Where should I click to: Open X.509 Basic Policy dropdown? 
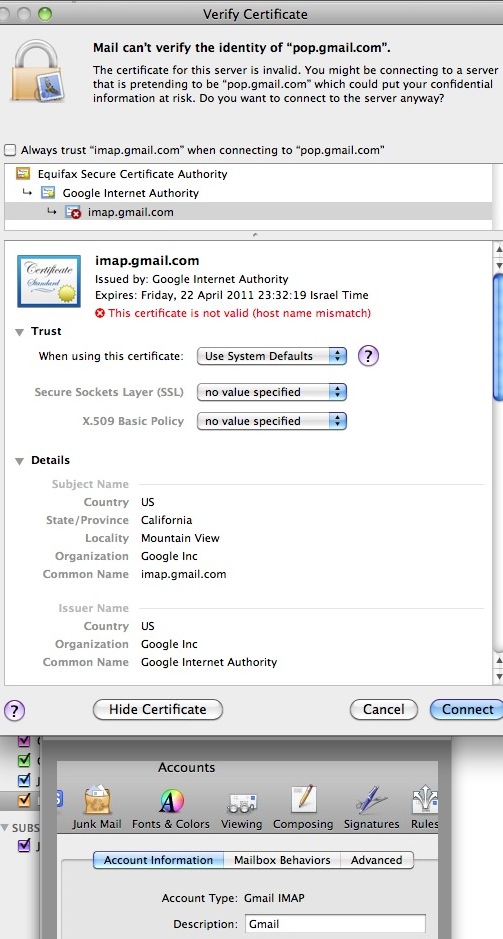(272, 421)
